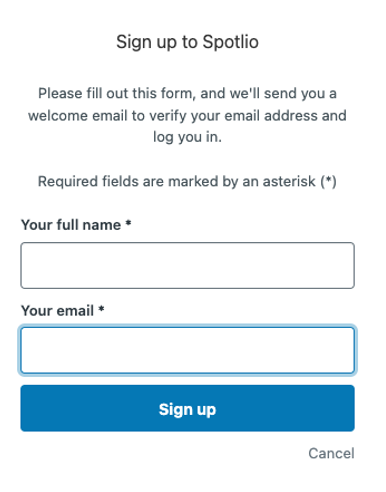Click the "Your full name" label

pos(71,225)
